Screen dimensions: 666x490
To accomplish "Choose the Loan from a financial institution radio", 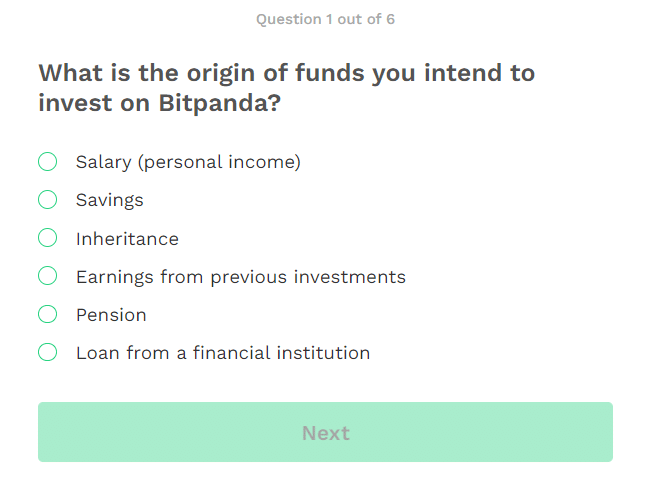I will 48,352.
